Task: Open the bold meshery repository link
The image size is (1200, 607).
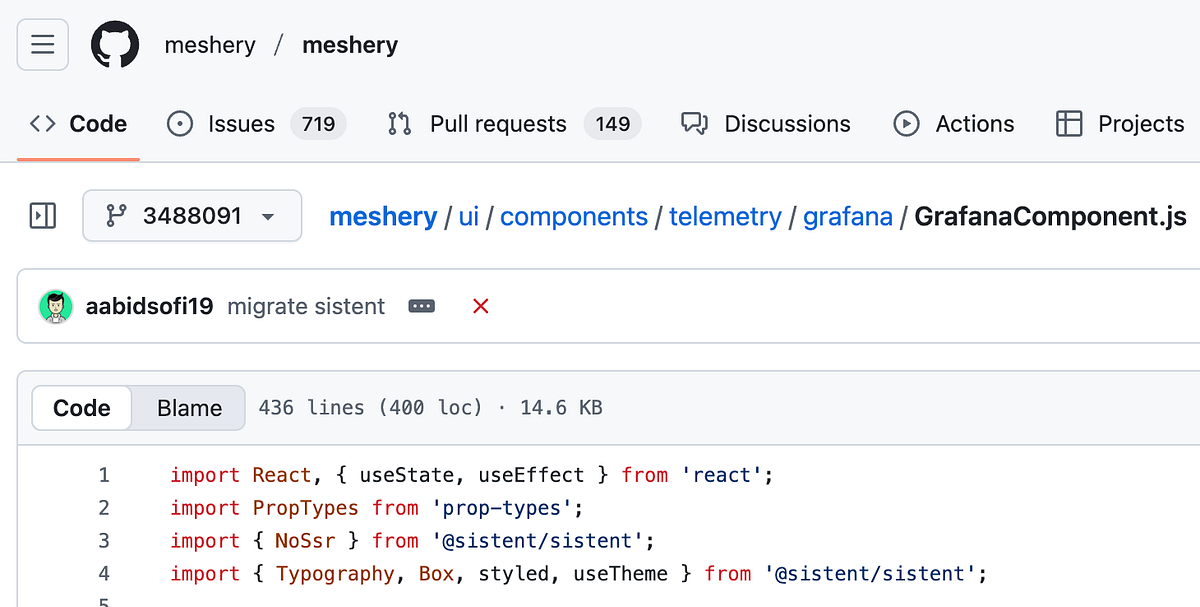Action: 350,45
